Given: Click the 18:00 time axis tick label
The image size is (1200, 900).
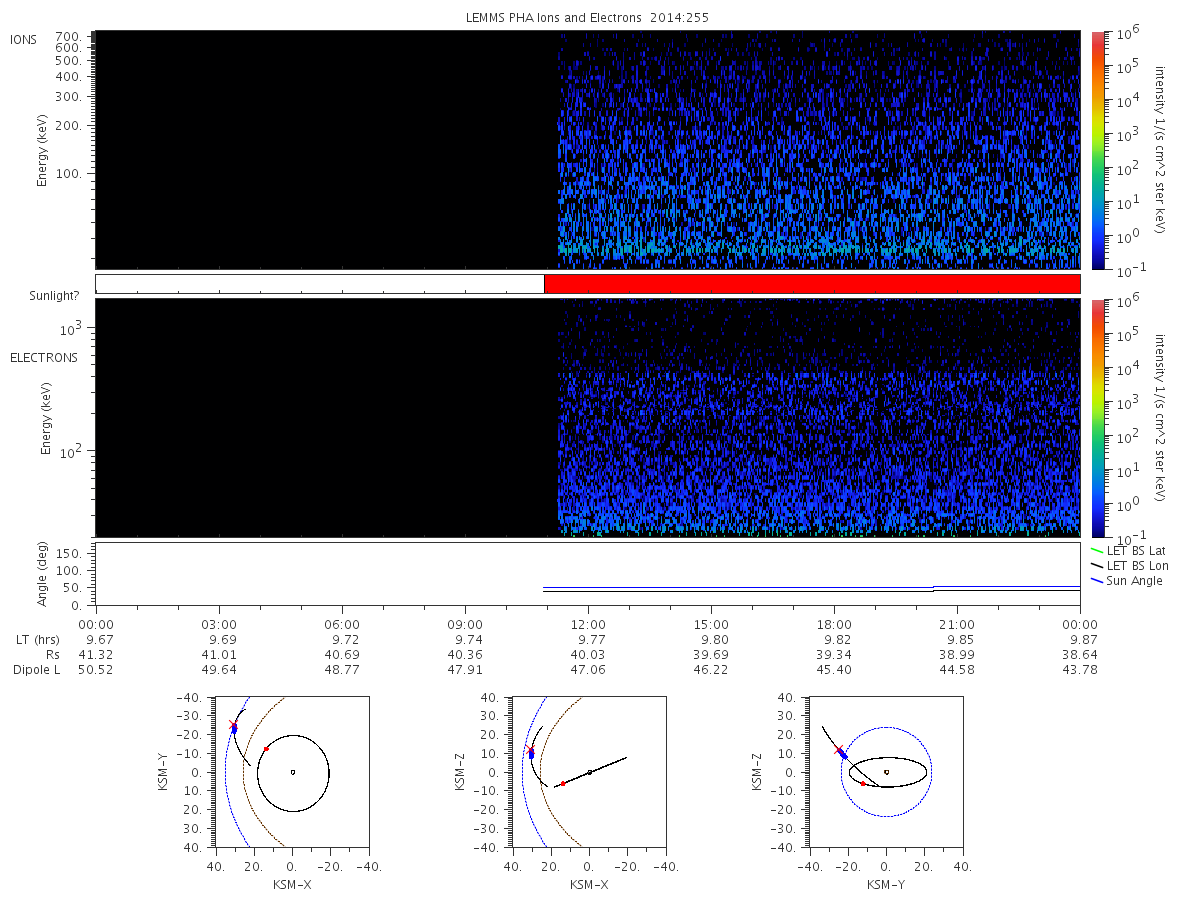Looking at the screenshot, I should pyautogui.click(x=834, y=624).
